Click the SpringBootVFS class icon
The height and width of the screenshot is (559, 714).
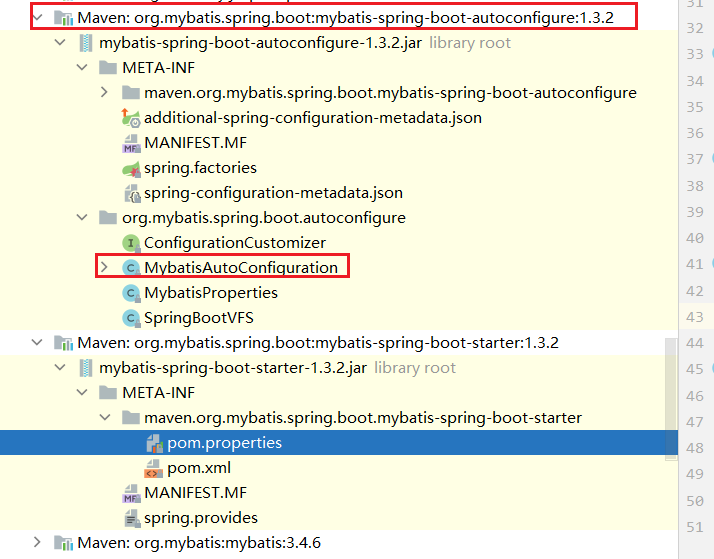pos(131,318)
